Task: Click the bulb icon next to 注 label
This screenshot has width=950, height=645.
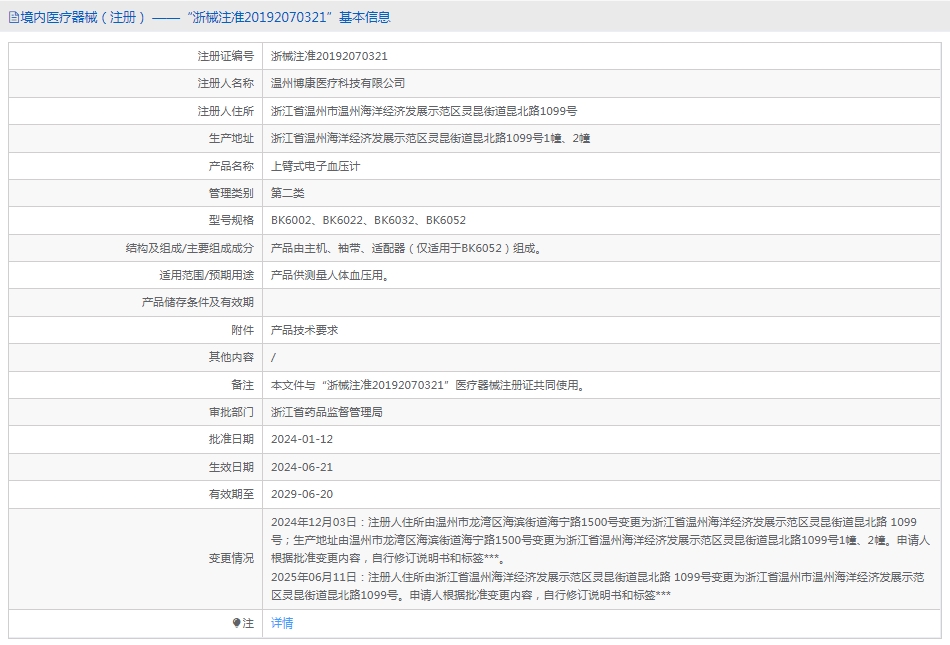Action: 236,623
